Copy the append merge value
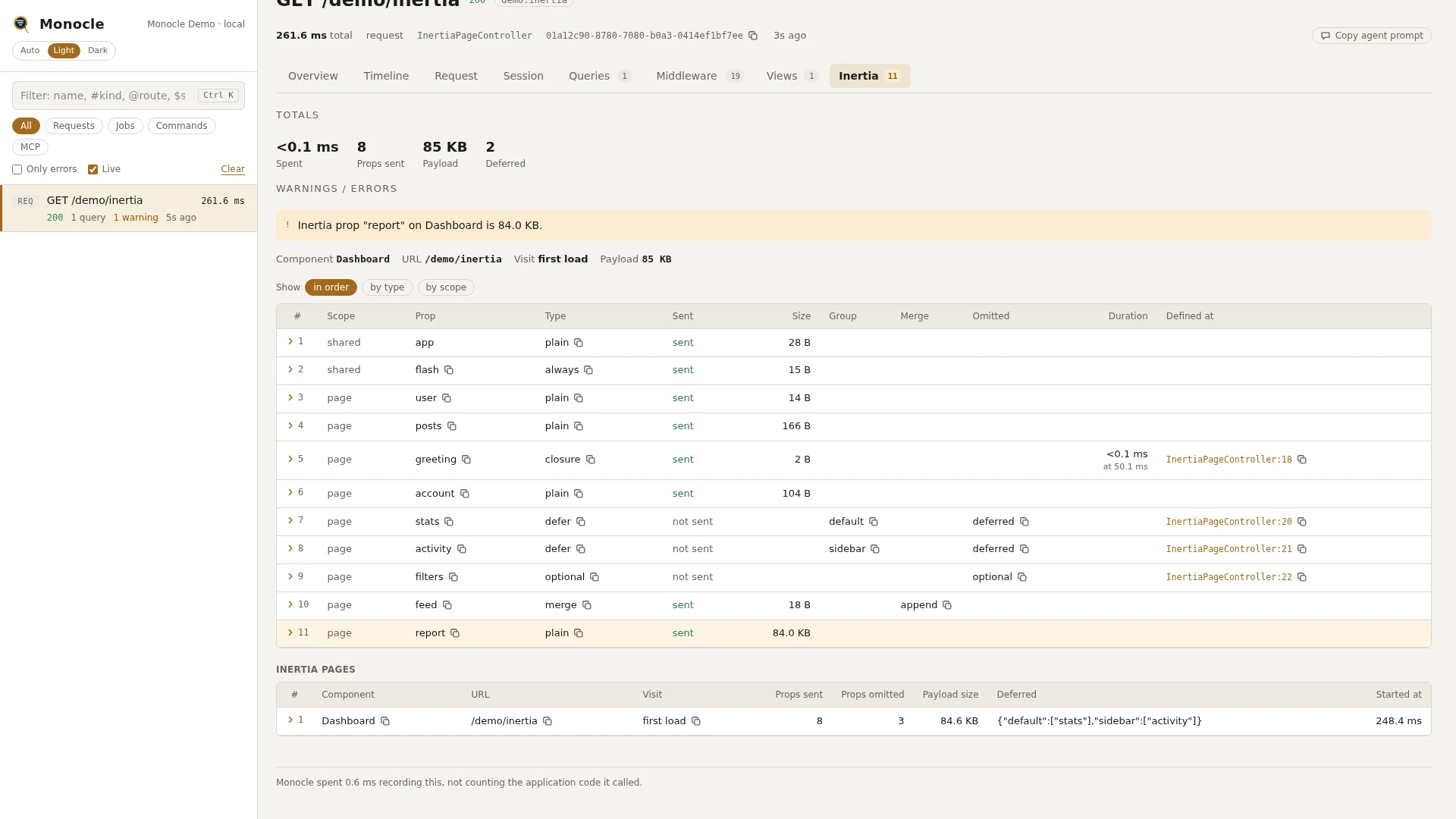 point(947,605)
